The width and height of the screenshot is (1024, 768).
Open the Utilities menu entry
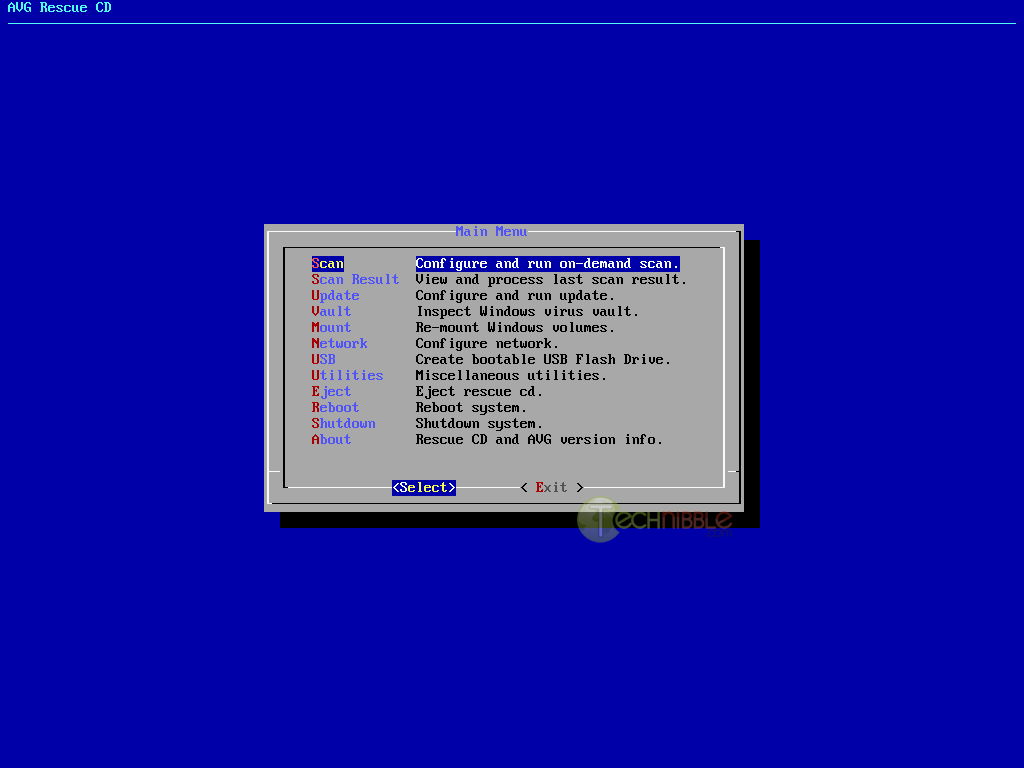coord(347,376)
